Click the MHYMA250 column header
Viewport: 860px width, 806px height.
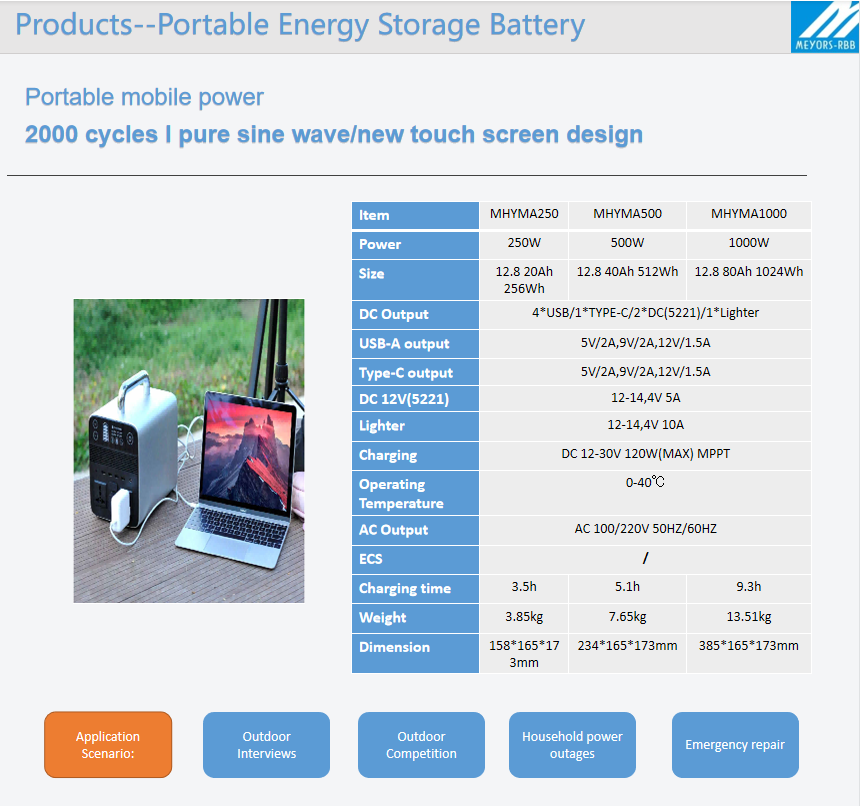pos(524,214)
